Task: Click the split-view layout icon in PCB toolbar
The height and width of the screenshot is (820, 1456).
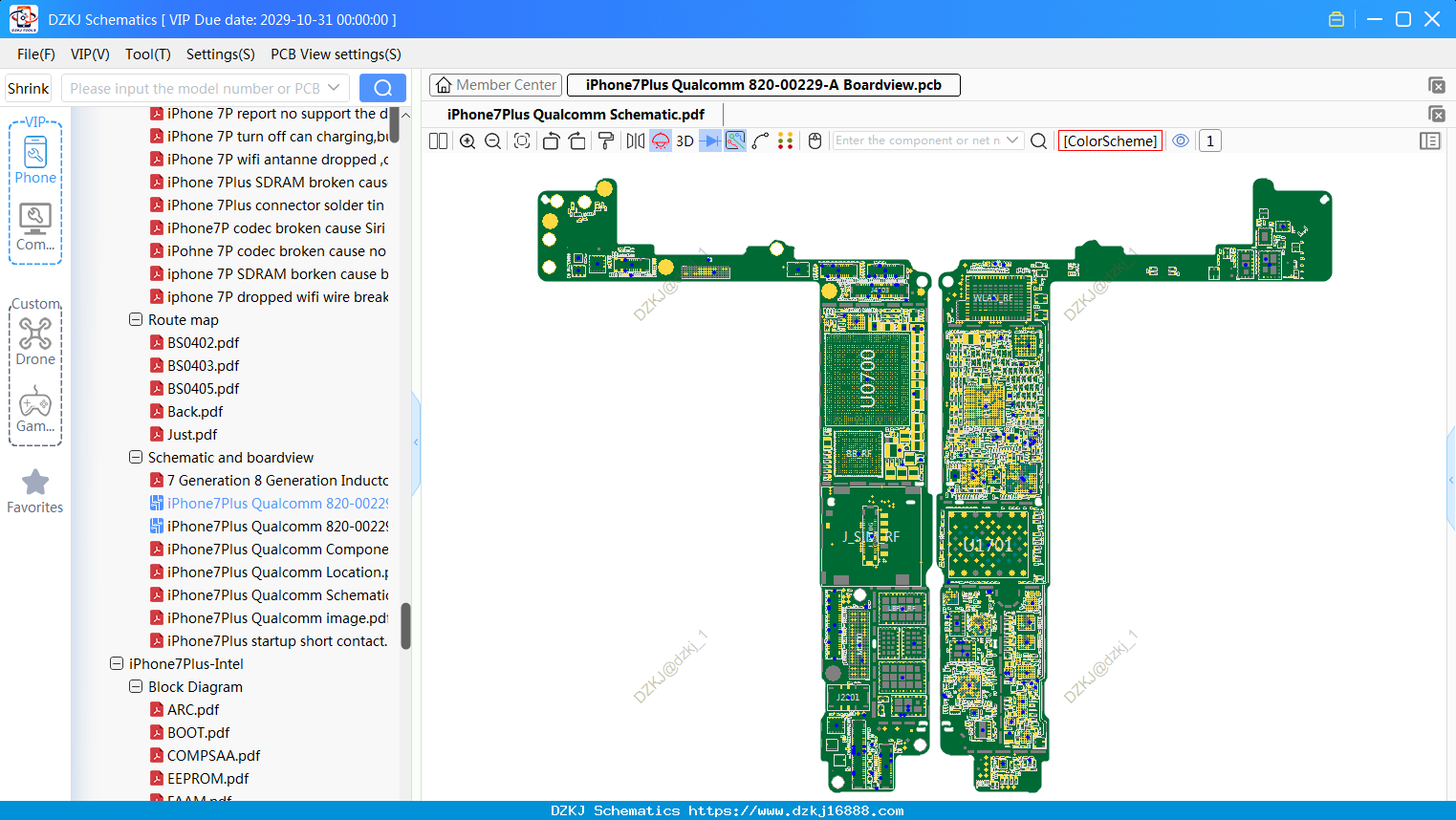Action: 438,140
